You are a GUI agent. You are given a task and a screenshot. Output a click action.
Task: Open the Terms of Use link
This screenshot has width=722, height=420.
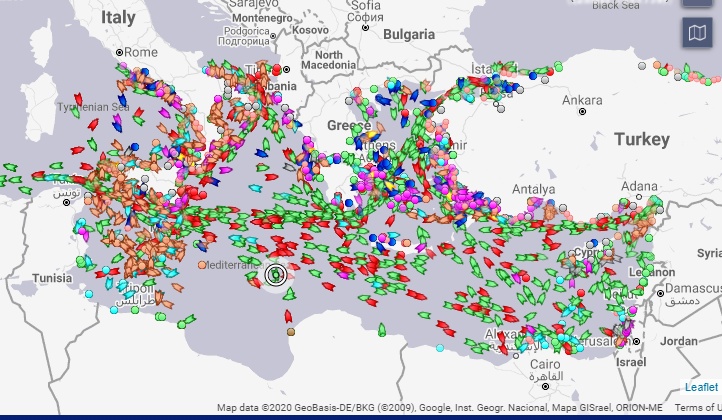point(697,408)
